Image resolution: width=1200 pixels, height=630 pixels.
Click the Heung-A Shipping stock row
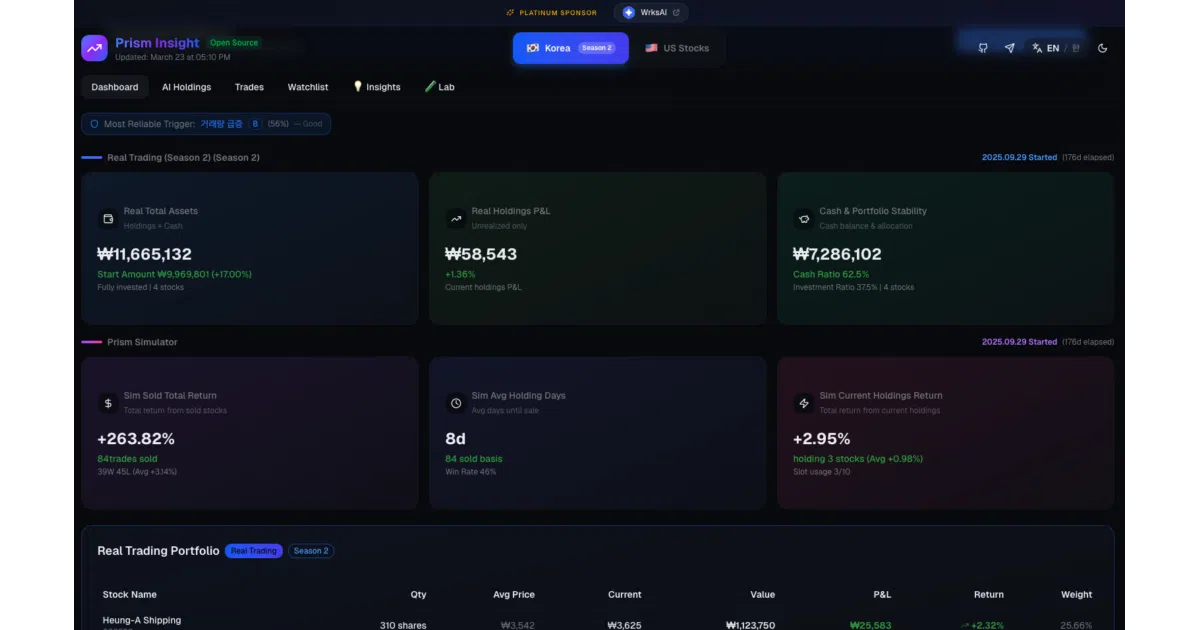598,623
